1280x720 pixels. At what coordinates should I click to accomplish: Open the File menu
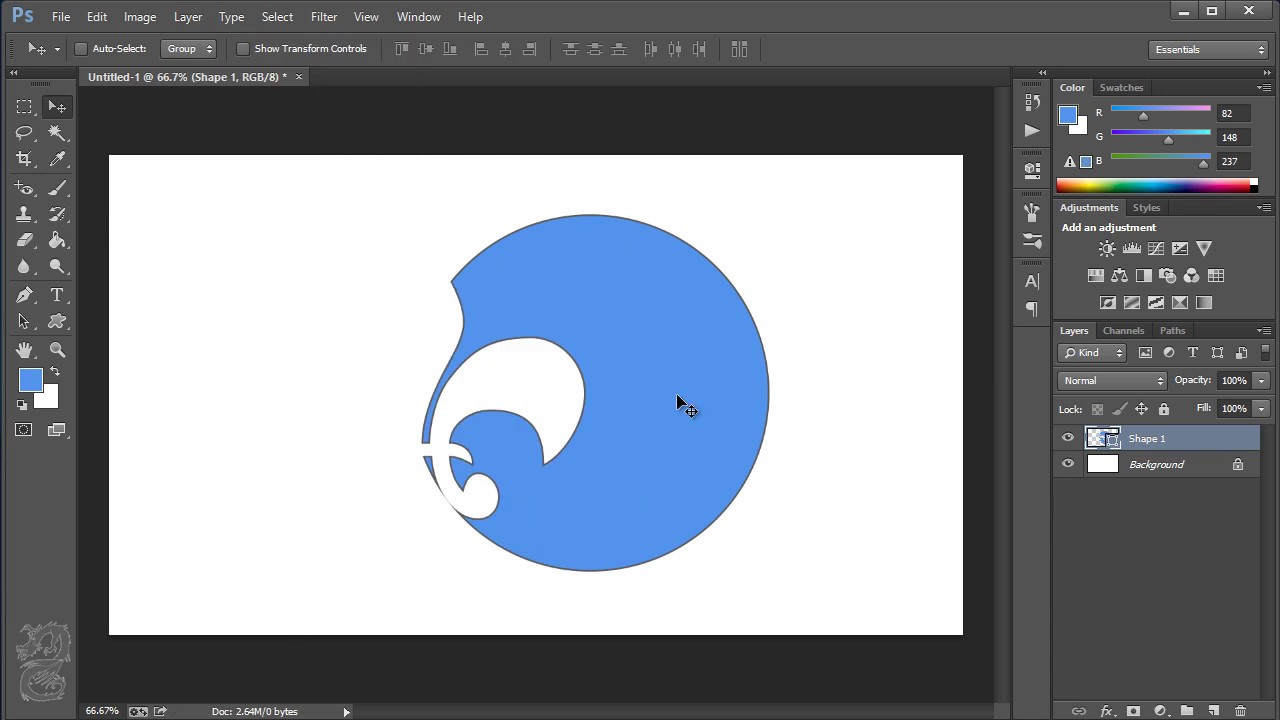61,17
